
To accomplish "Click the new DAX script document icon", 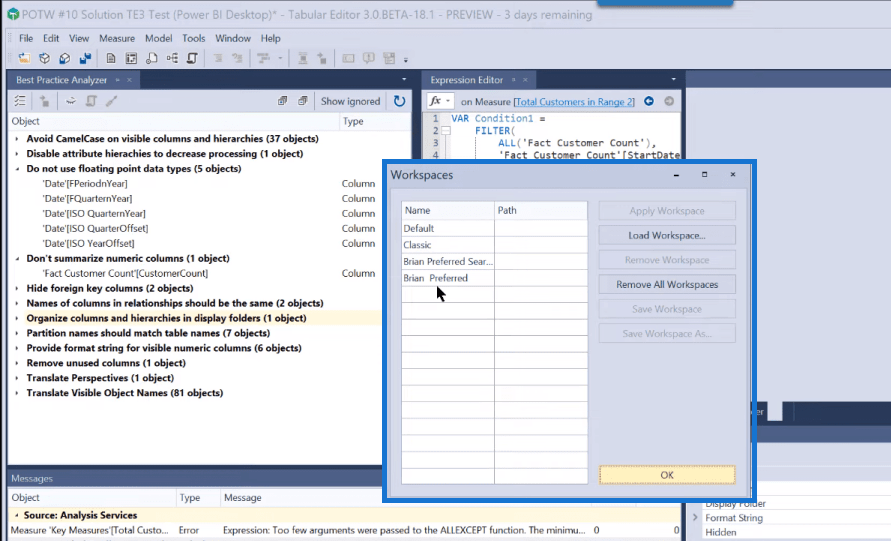I will tap(111, 58).
